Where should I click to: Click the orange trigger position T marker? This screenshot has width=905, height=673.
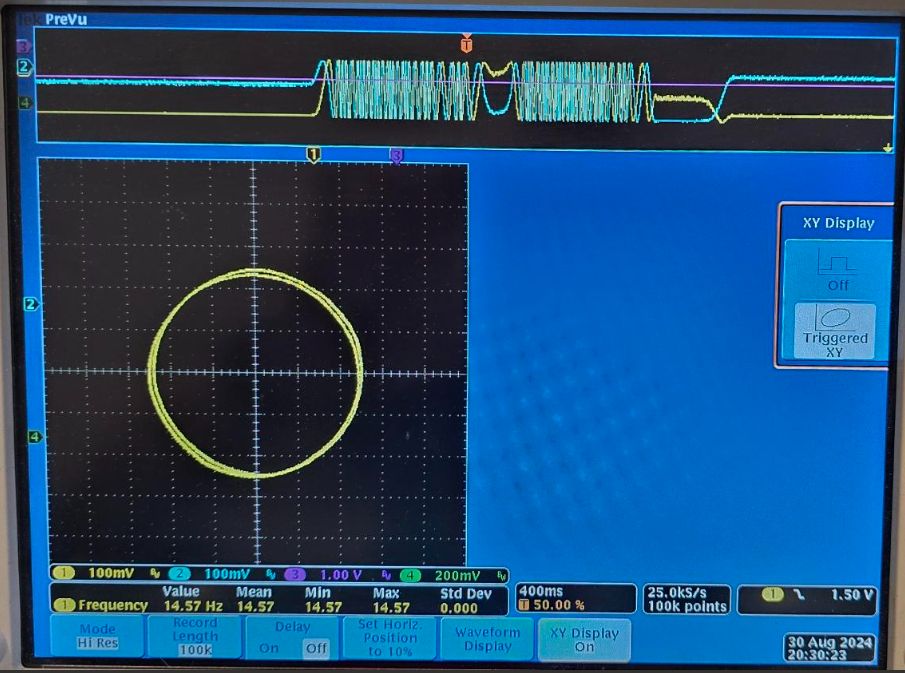point(466,44)
